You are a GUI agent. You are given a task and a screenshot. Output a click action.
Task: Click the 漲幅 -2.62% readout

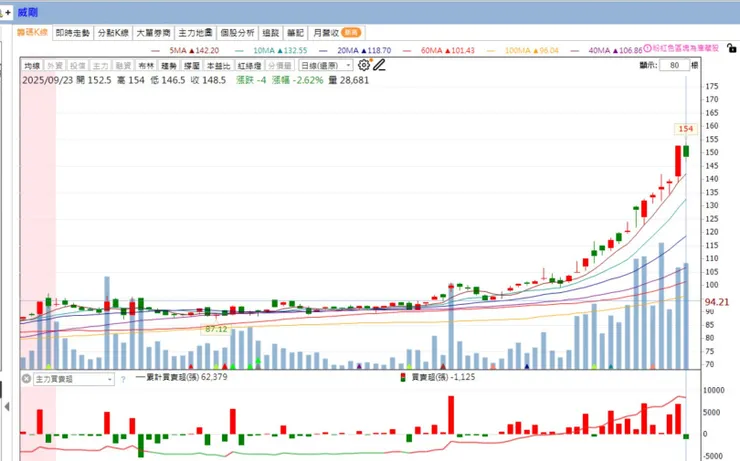coord(297,80)
